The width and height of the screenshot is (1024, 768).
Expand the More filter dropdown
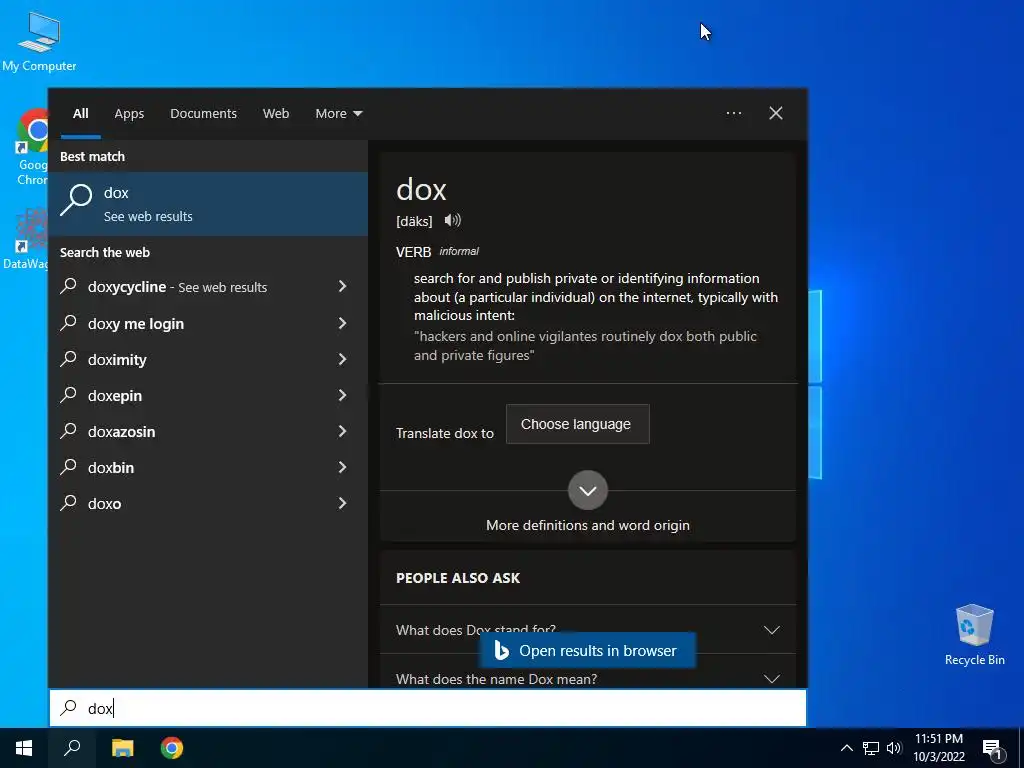338,114
